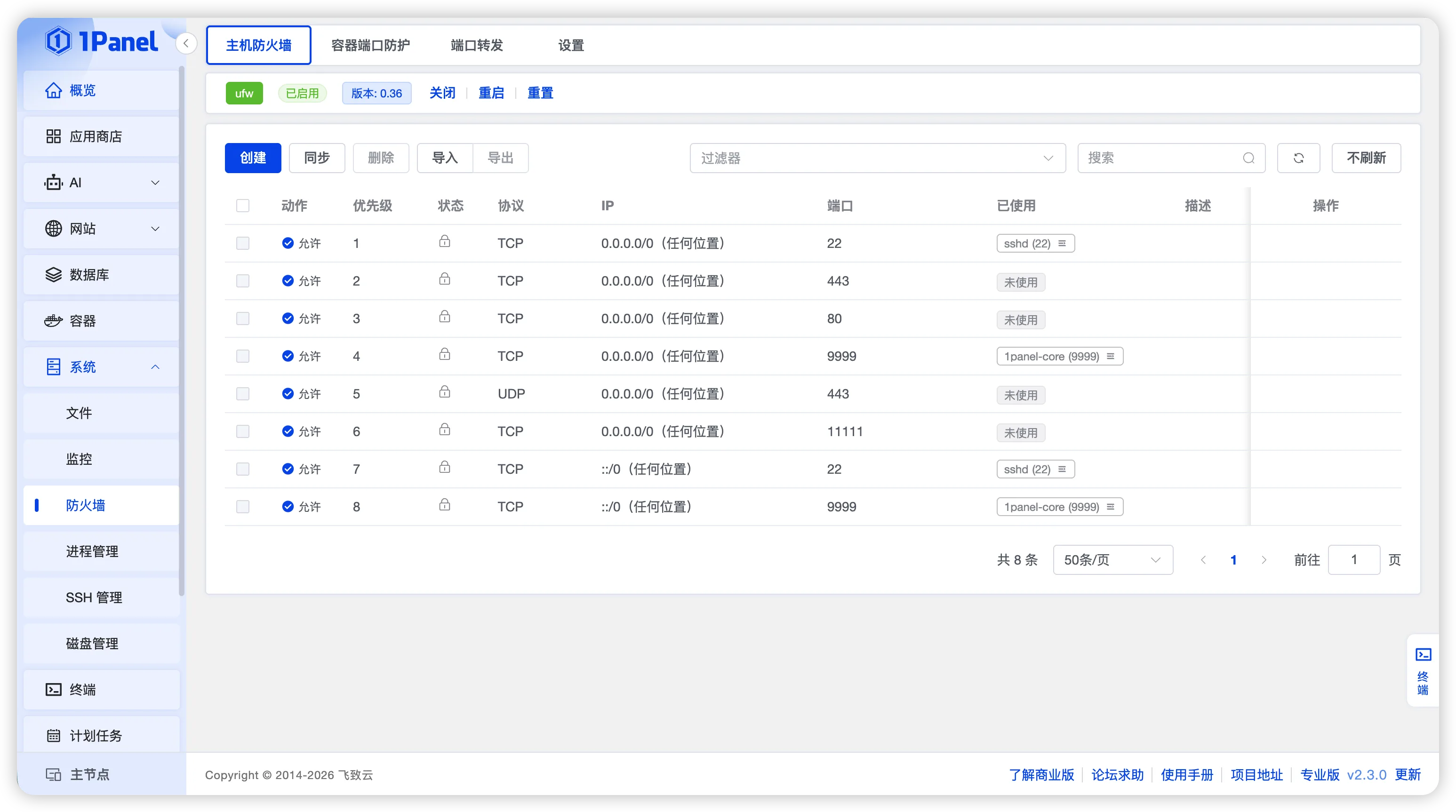Open floating 终端 terminal panel button

click(x=1423, y=670)
